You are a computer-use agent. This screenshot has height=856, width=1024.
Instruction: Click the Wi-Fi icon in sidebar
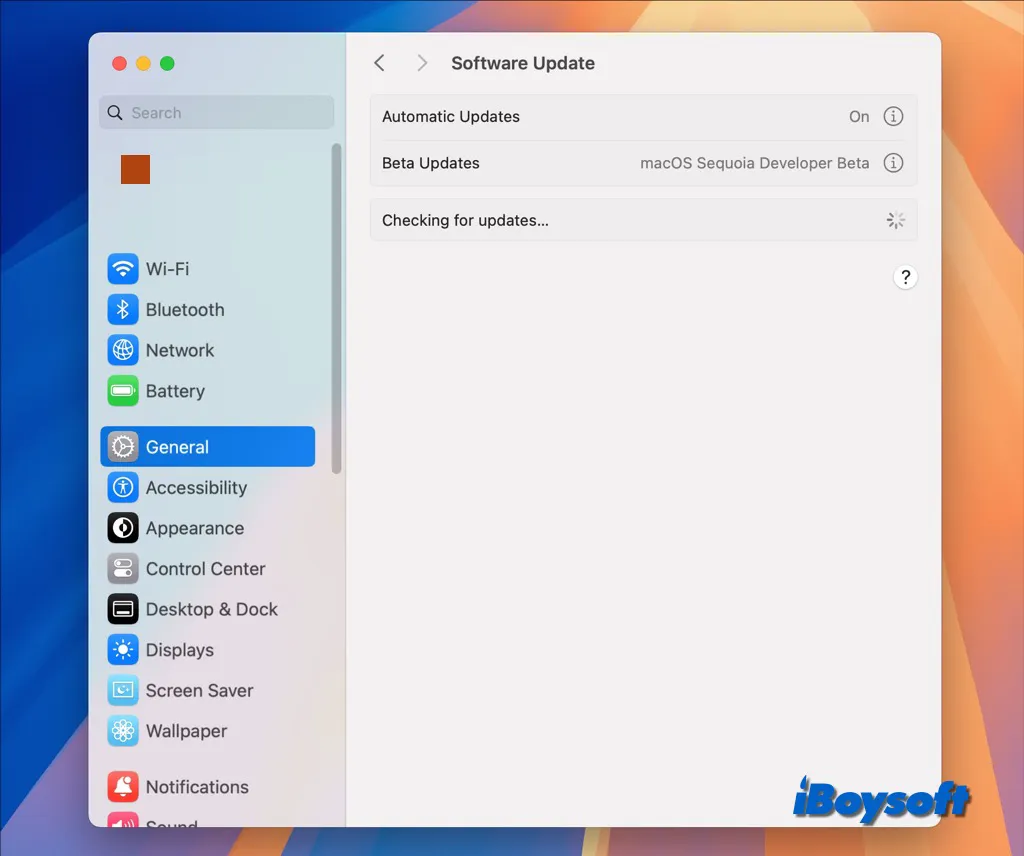click(123, 268)
